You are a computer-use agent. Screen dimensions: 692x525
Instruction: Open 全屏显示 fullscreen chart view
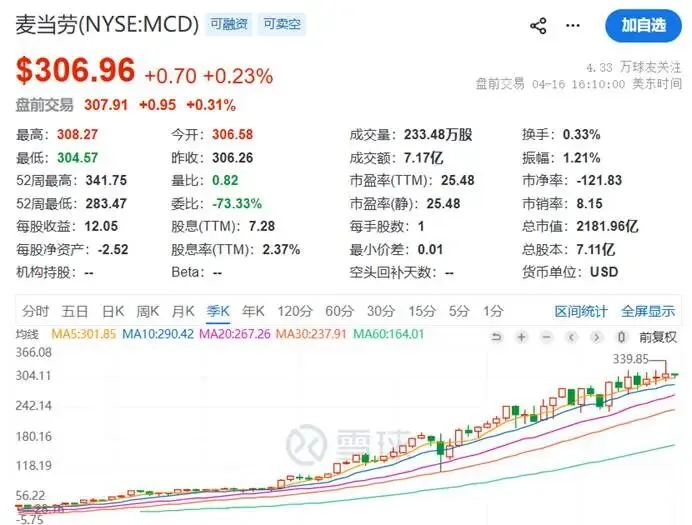[x=648, y=311]
